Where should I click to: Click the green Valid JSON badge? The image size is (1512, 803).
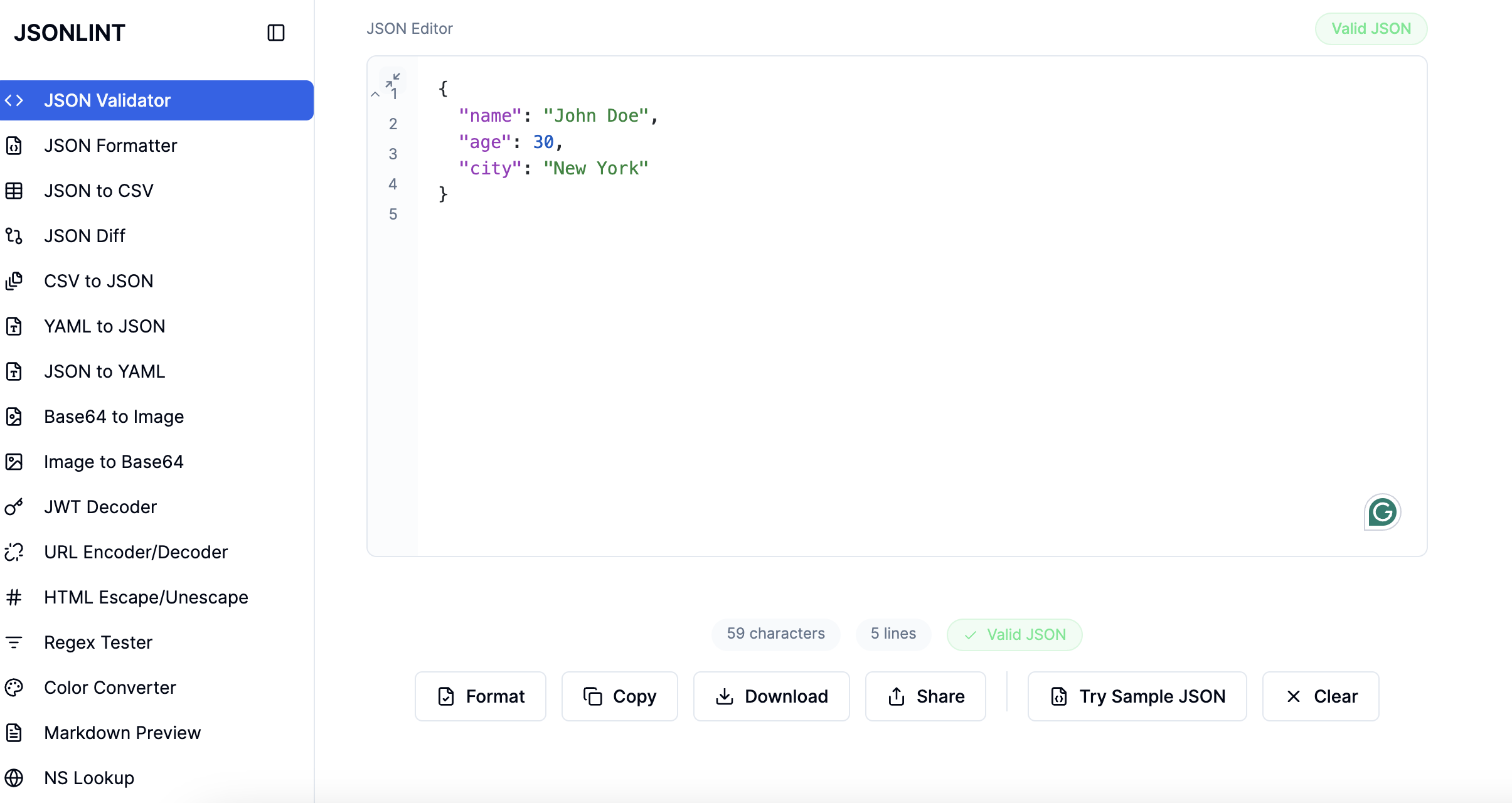tap(1371, 28)
